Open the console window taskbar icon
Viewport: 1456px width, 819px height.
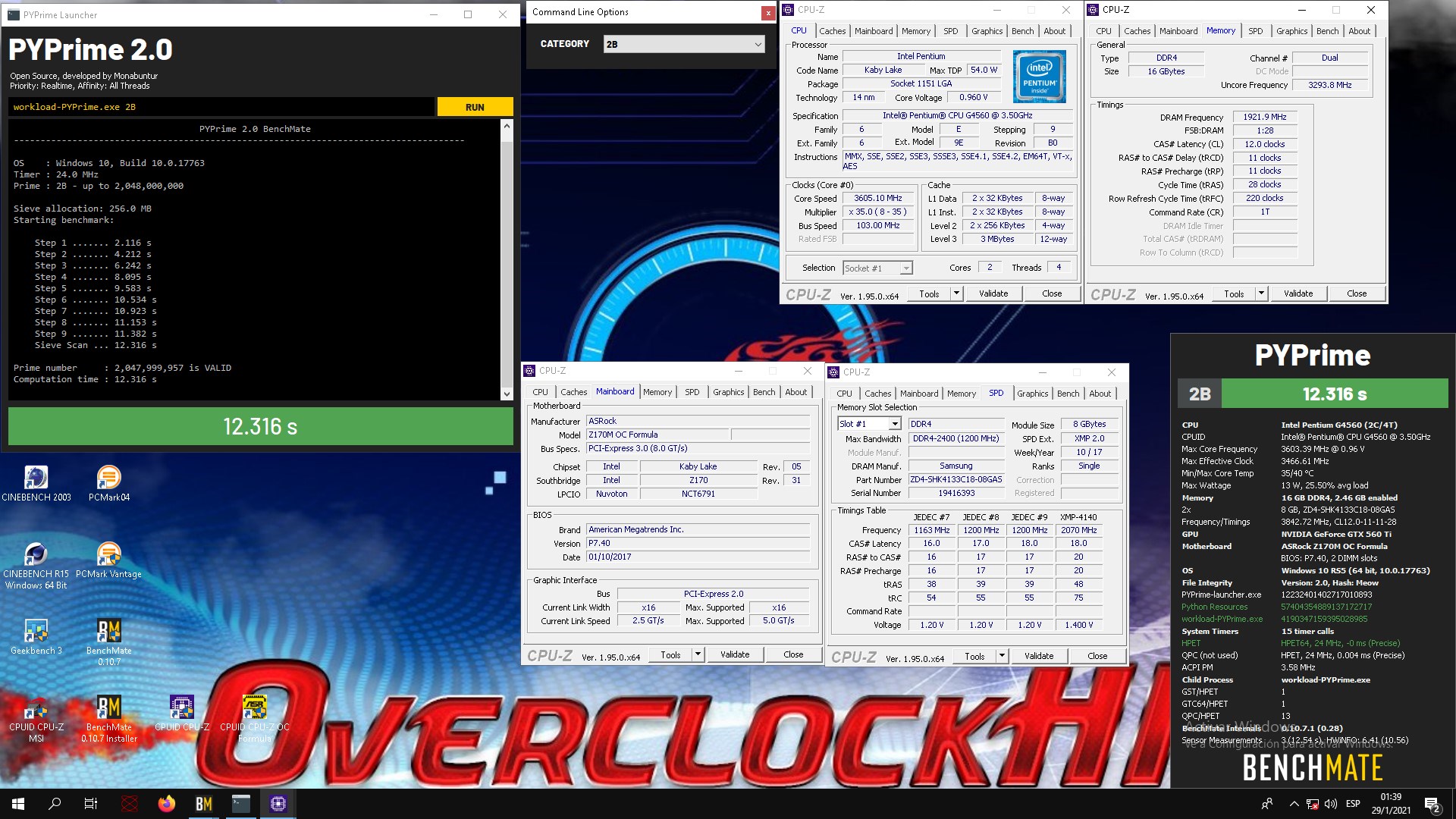pyautogui.click(x=241, y=804)
